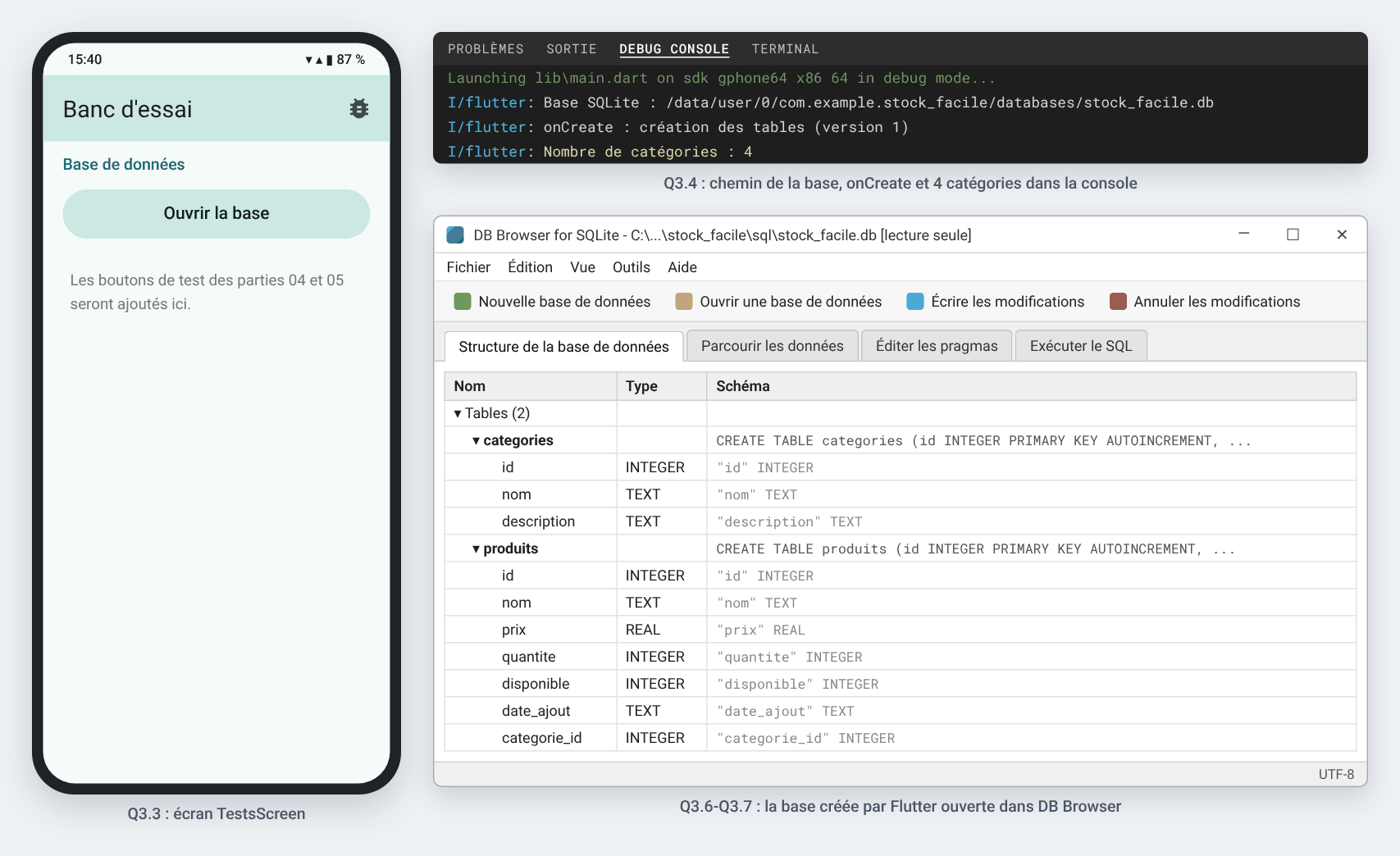Open the Fichier menu
The image size is (1400, 856).
click(468, 267)
